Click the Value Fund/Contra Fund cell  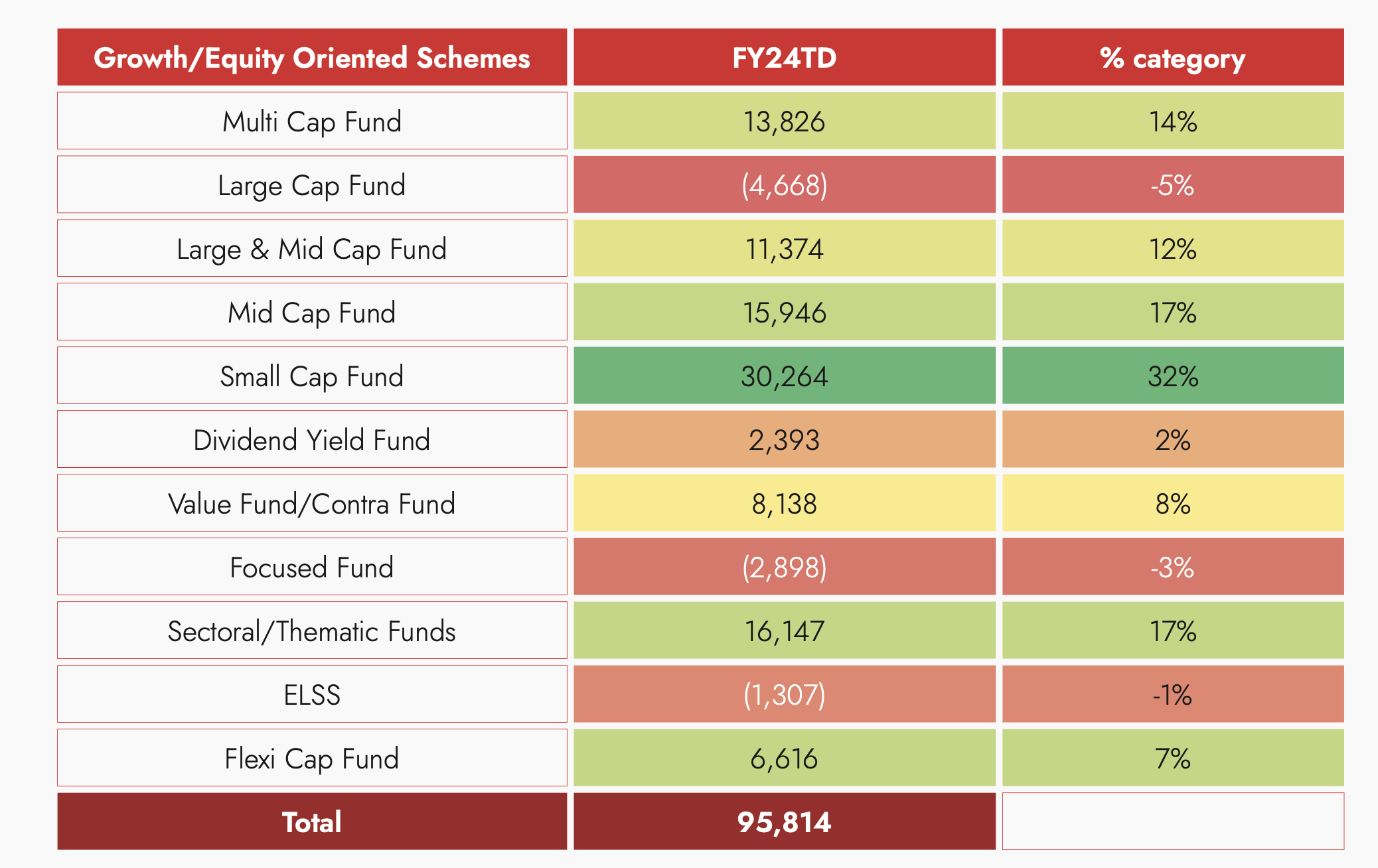coord(312,504)
